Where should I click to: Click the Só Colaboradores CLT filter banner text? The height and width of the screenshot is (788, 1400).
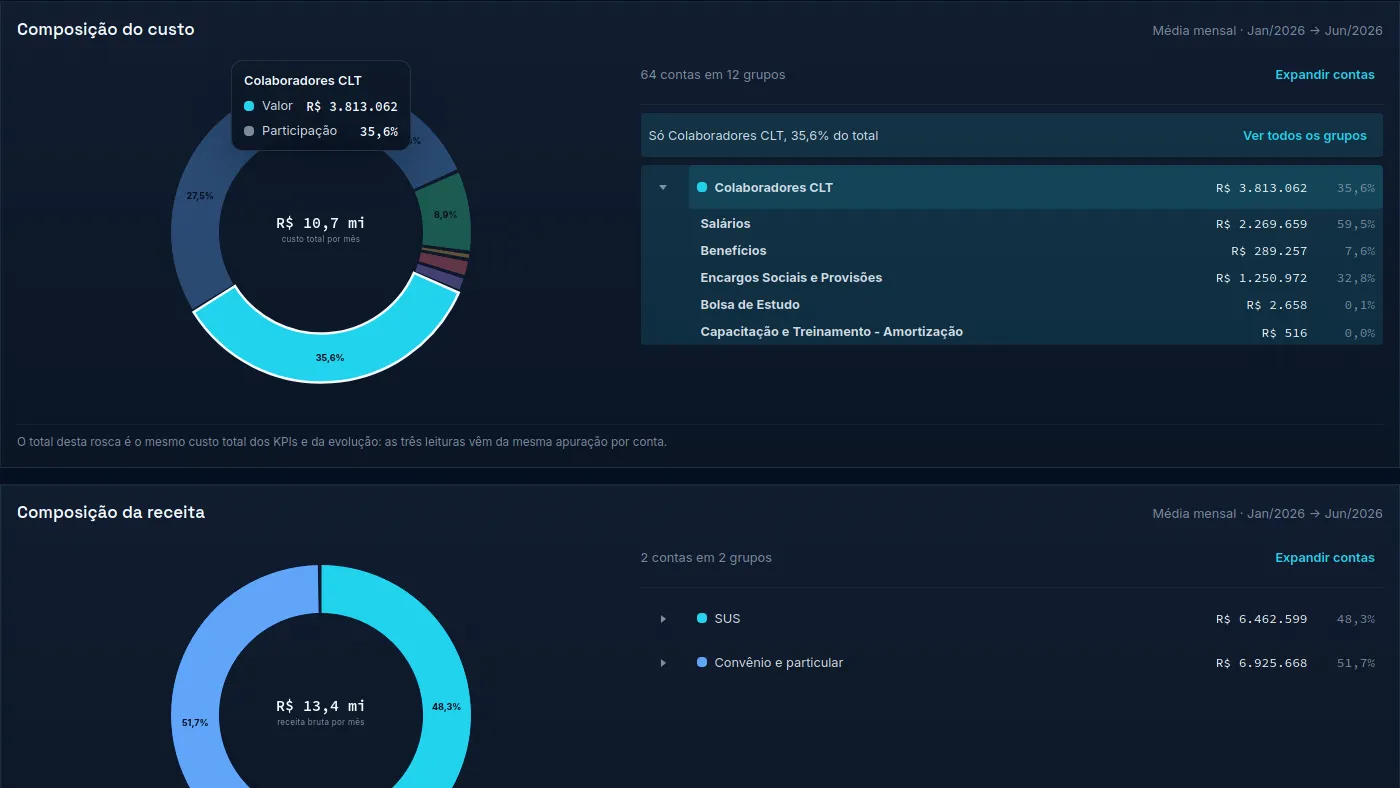[764, 136]
